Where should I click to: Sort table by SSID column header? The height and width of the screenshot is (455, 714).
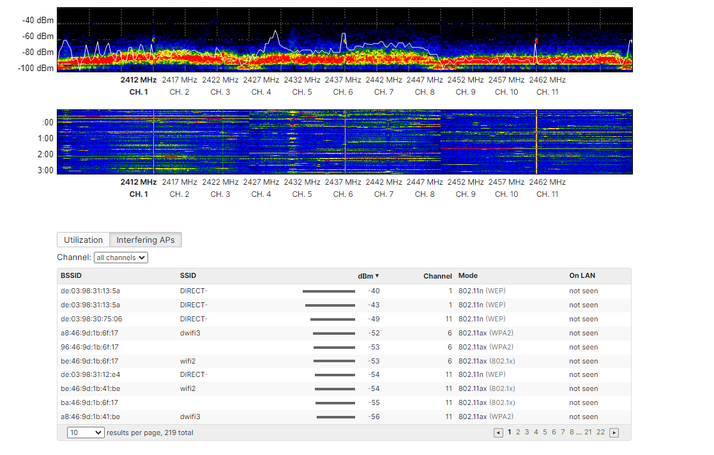point(189,275)
